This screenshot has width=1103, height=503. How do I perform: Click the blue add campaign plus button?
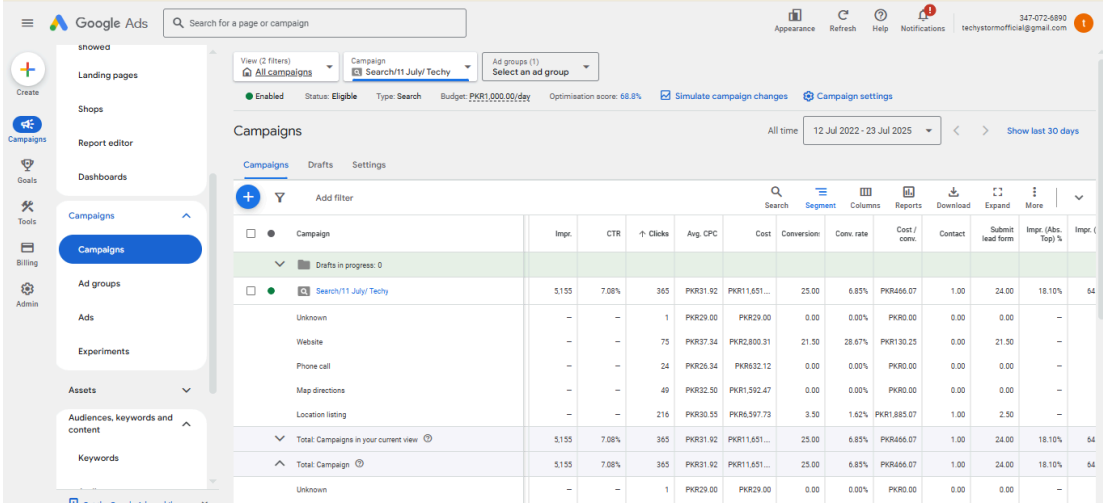(x=248, y=198)
